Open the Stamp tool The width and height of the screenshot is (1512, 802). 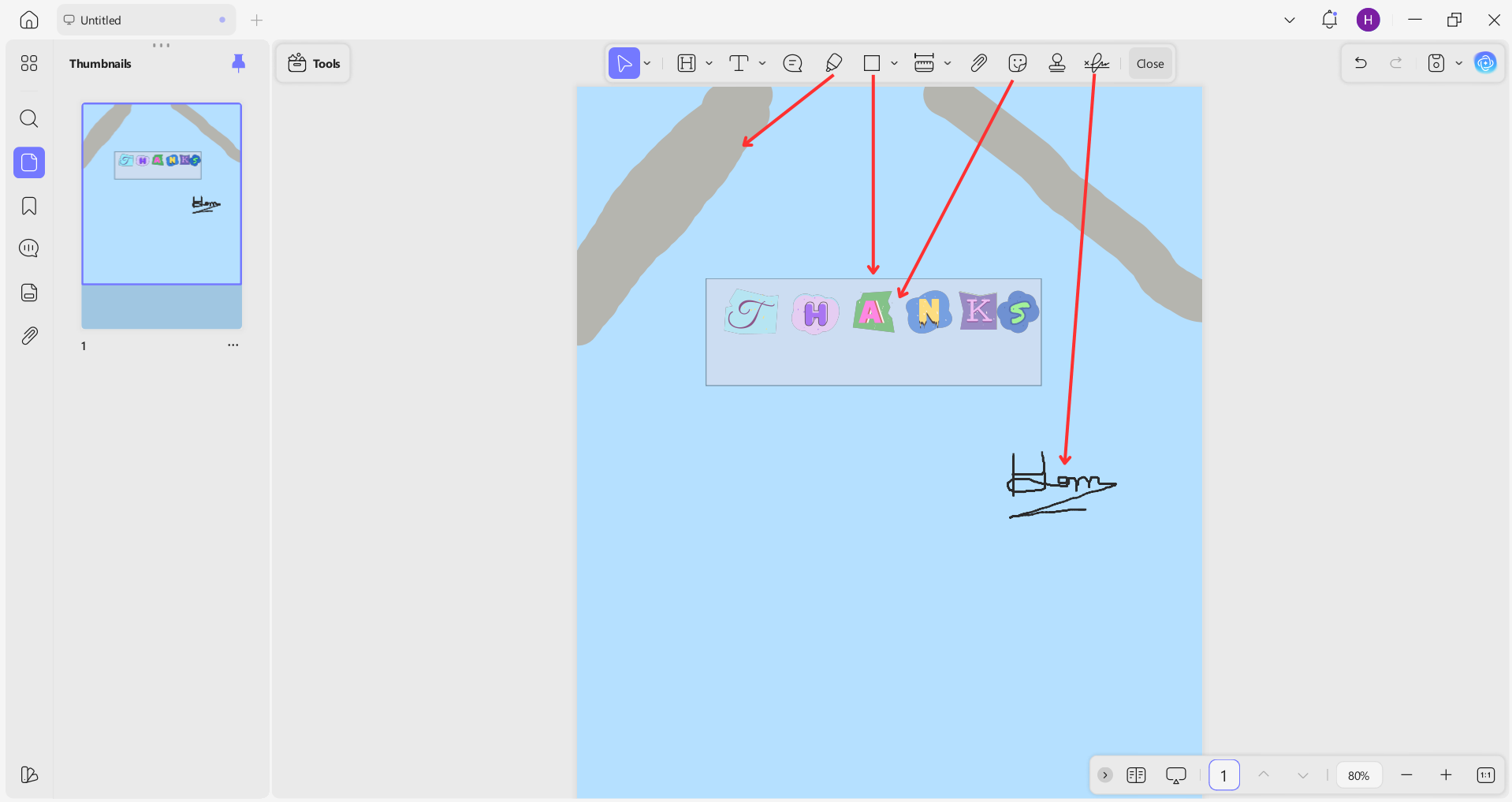1057,63
